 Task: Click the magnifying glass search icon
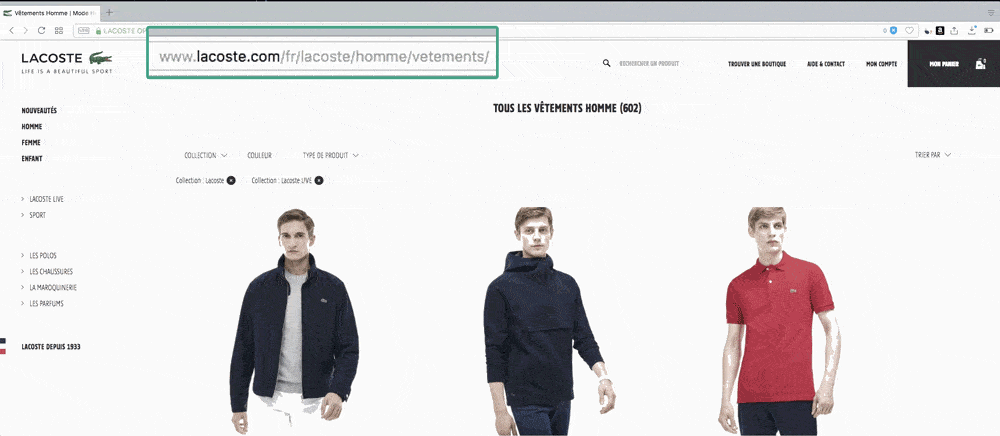click(607, 64)
